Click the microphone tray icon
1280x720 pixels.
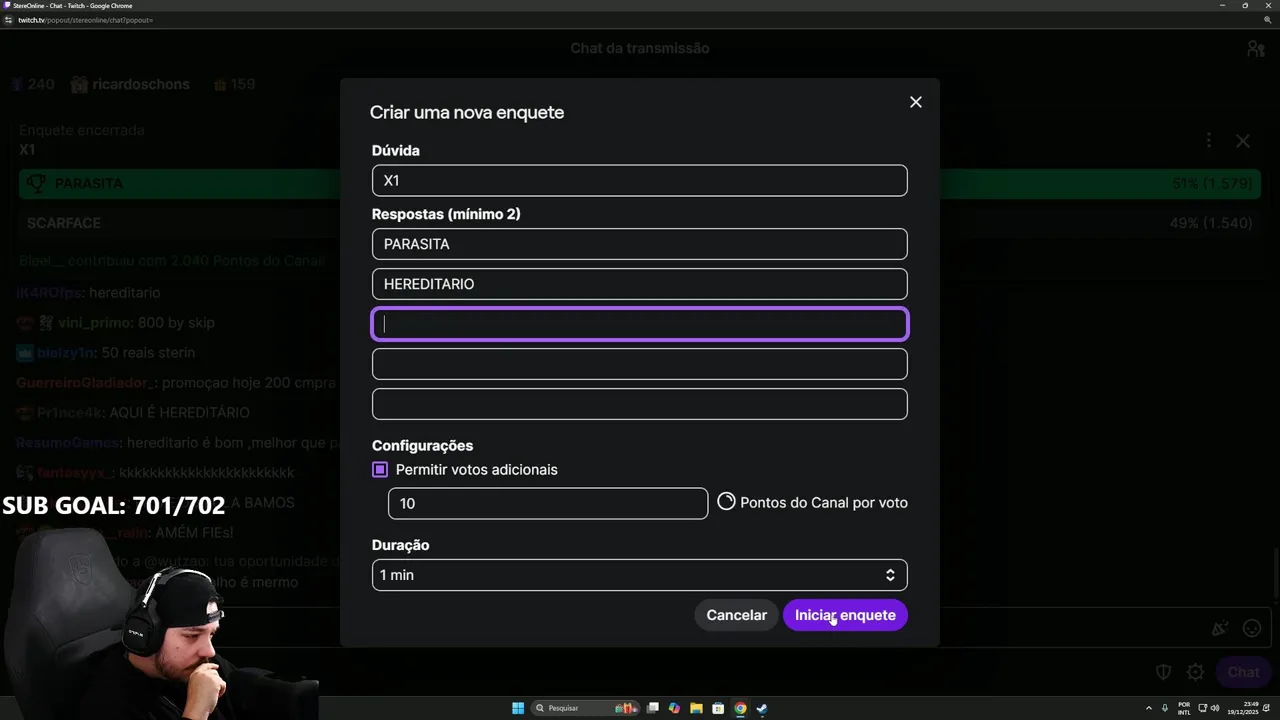pos(1165,708)
